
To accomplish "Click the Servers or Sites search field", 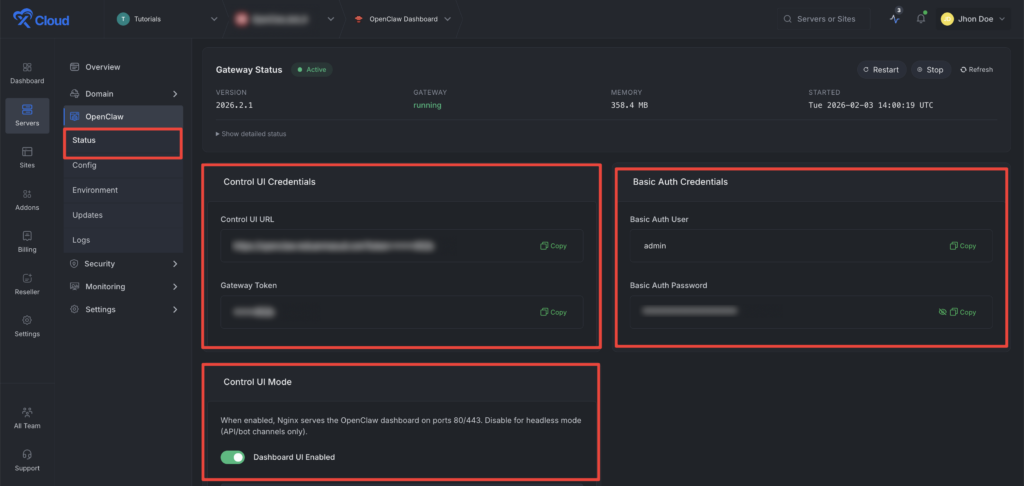I will coord(825,18).
